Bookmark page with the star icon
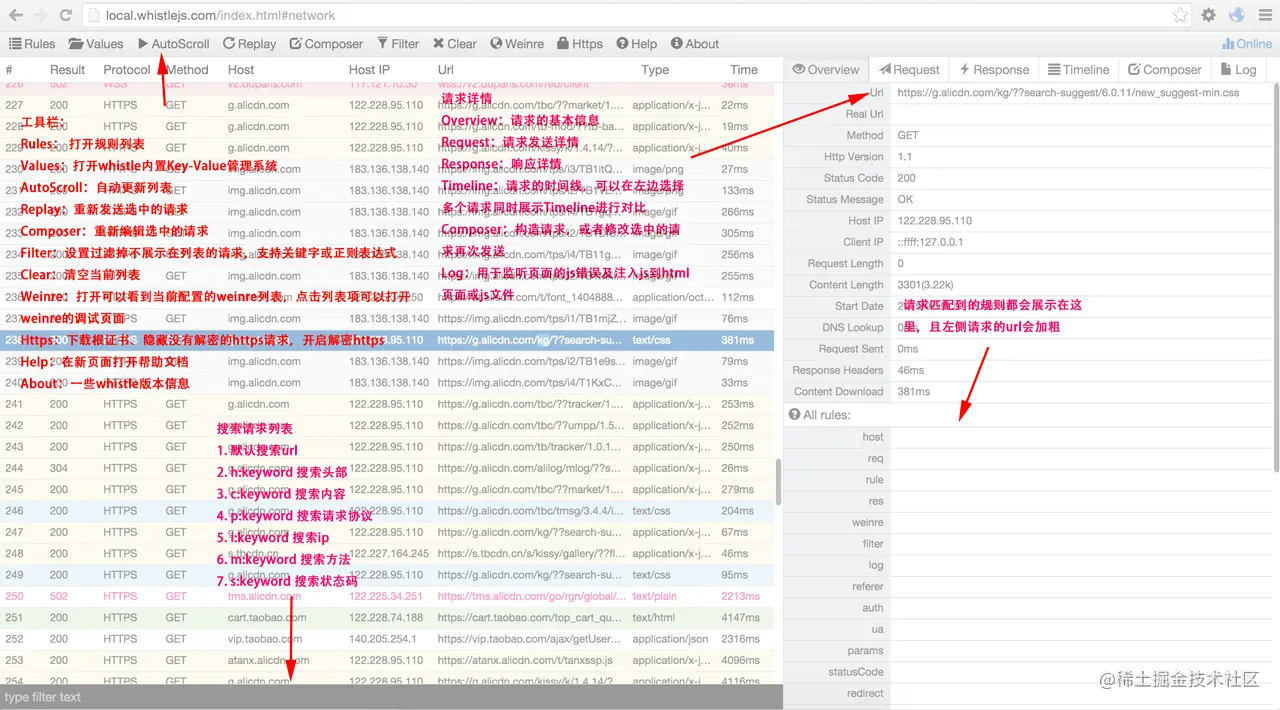This screenshot has width=1280, height=710. (x=1180, y=15)
